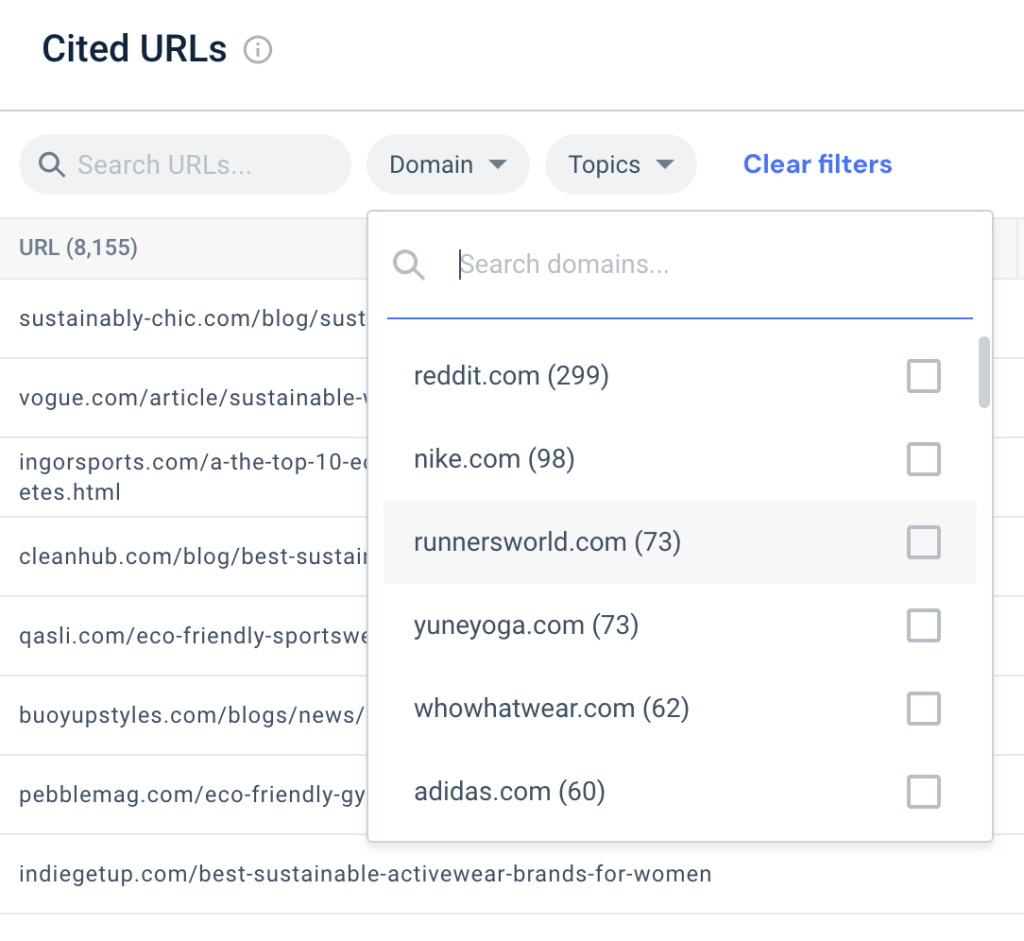1024x941 pixels.
Task: Select the whowhatwear.com checkbox
Action: (923, 708)
